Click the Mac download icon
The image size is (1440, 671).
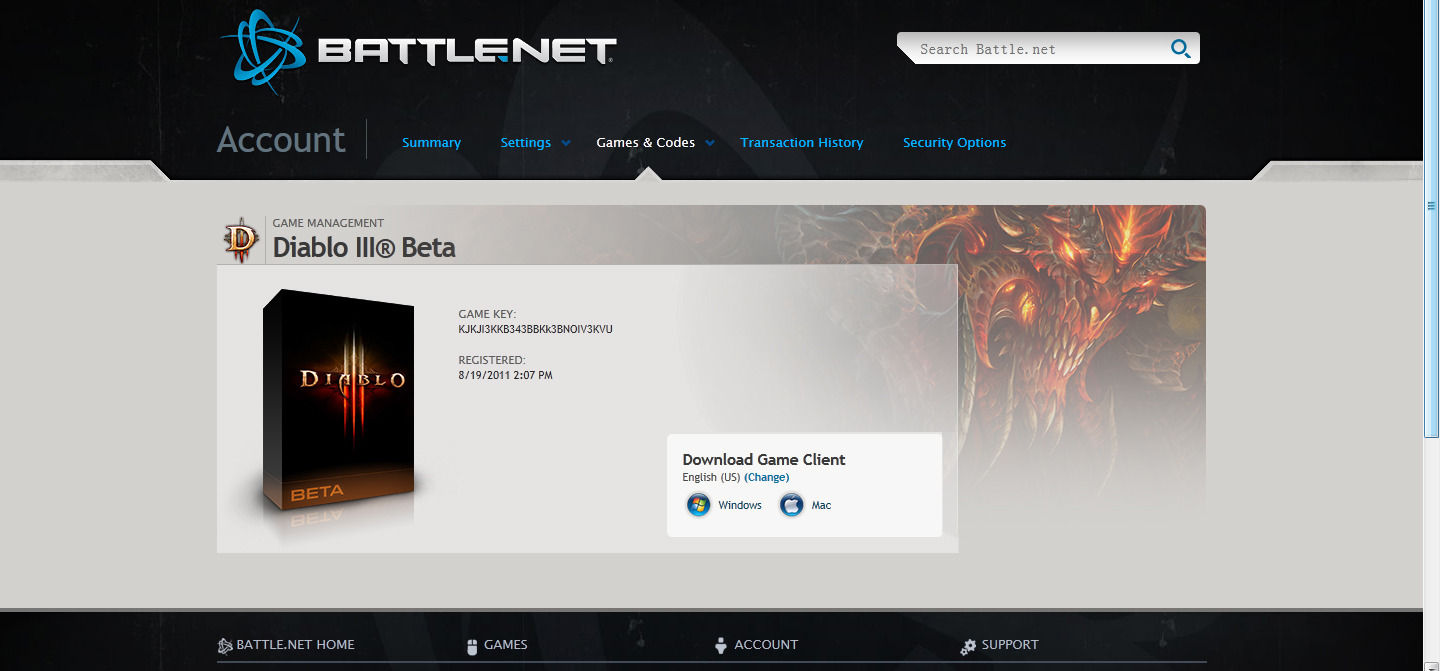791,505
